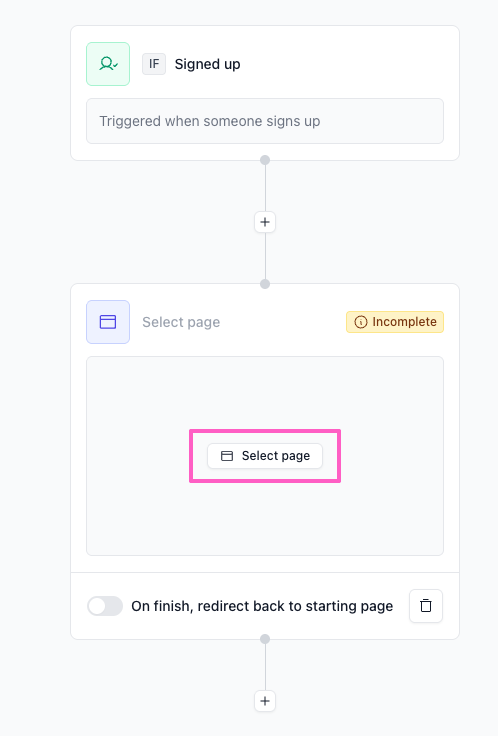Screen dimensions: 498x736
Task: Click the "Triggered when someone signs up" description box
Action: pyautogui.click(x=265, y=121)
